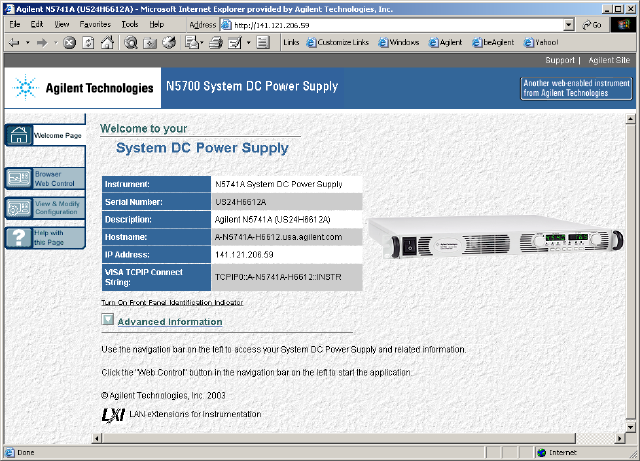Click the browser Forward arrow button

pyautogui.click(x=42, y=42)
